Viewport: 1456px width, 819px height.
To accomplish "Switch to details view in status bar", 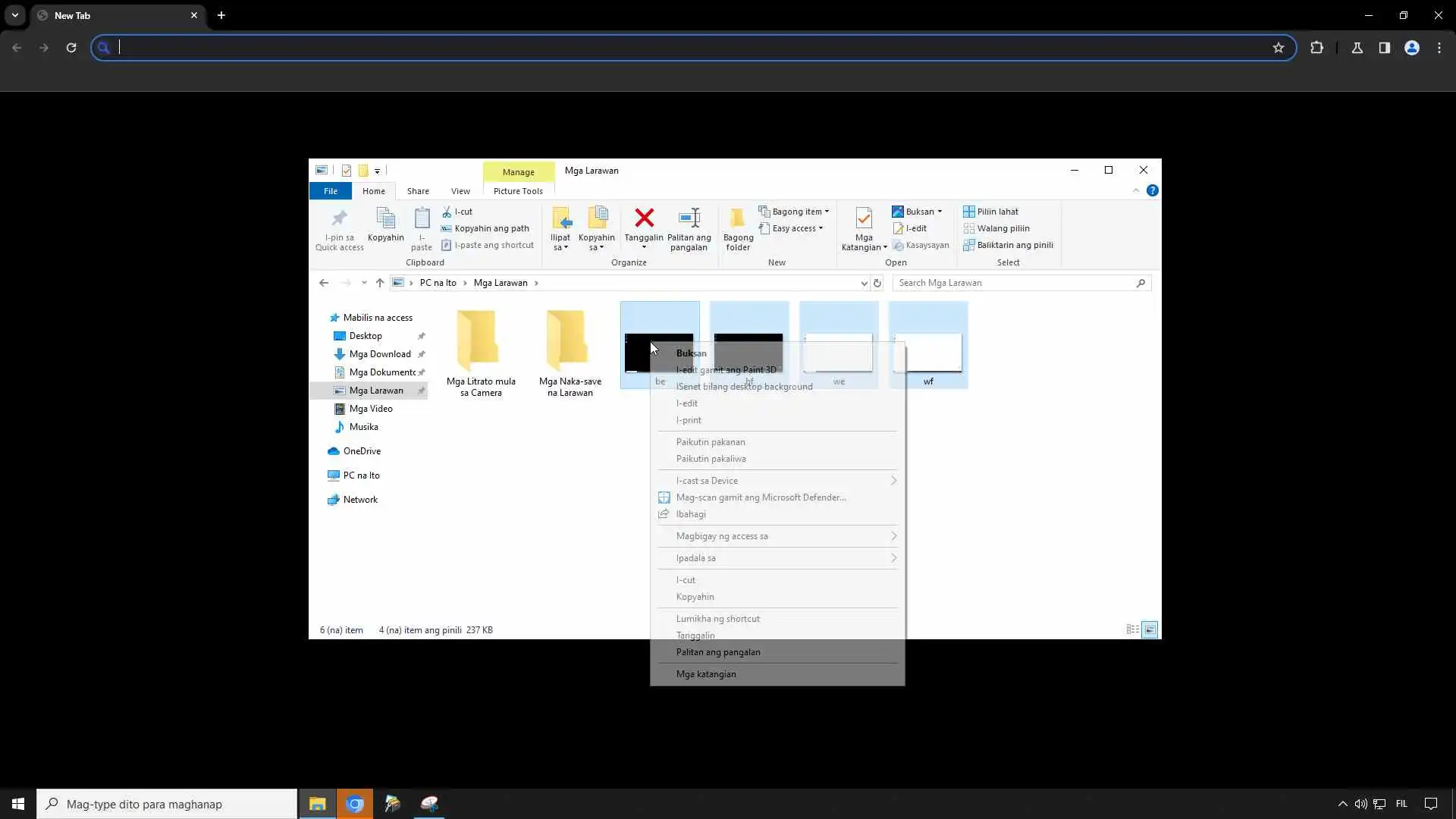I will pos(1132,629).
